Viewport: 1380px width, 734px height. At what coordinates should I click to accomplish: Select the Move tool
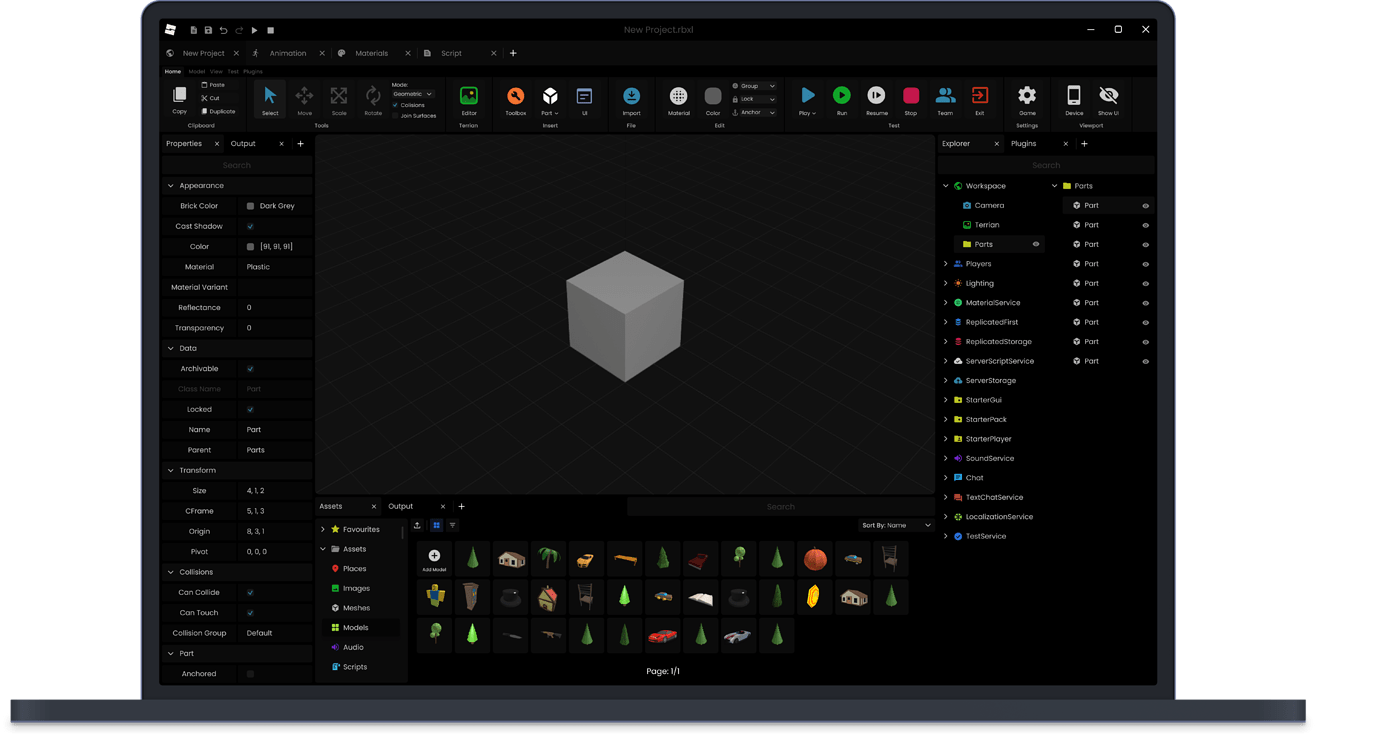[x=304, y=98]
